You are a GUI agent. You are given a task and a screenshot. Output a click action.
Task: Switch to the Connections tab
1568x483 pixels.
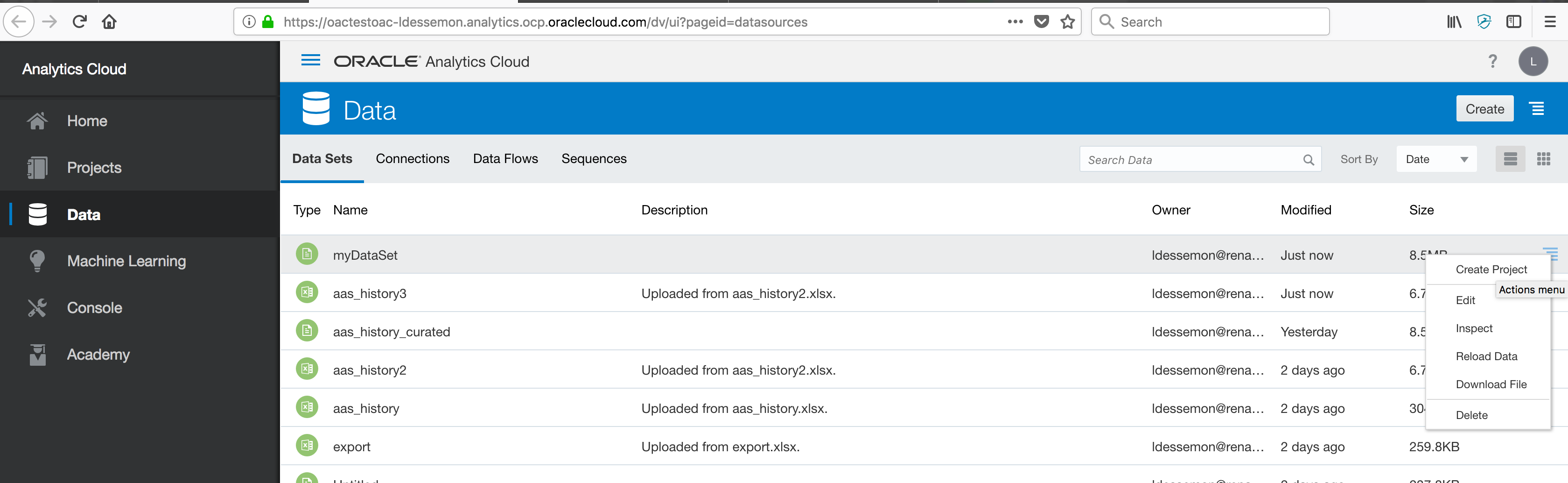(412, 159)
